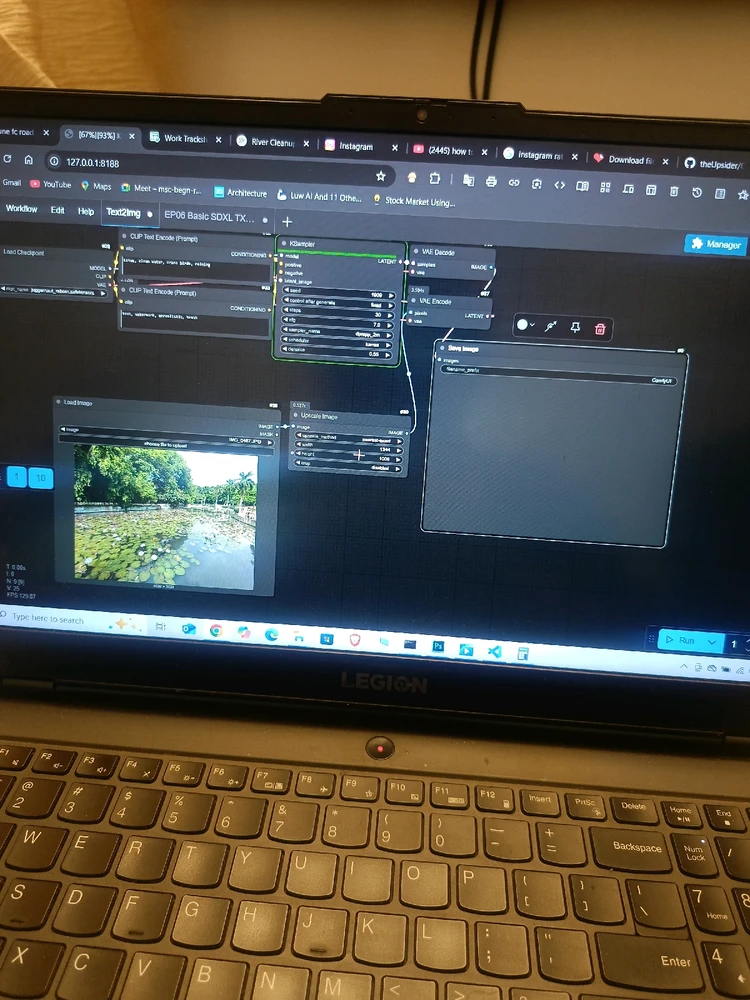Click the KSampler denoise value field
The width and height of the screenshot is (750, 1000).
[x=336, y=352]
